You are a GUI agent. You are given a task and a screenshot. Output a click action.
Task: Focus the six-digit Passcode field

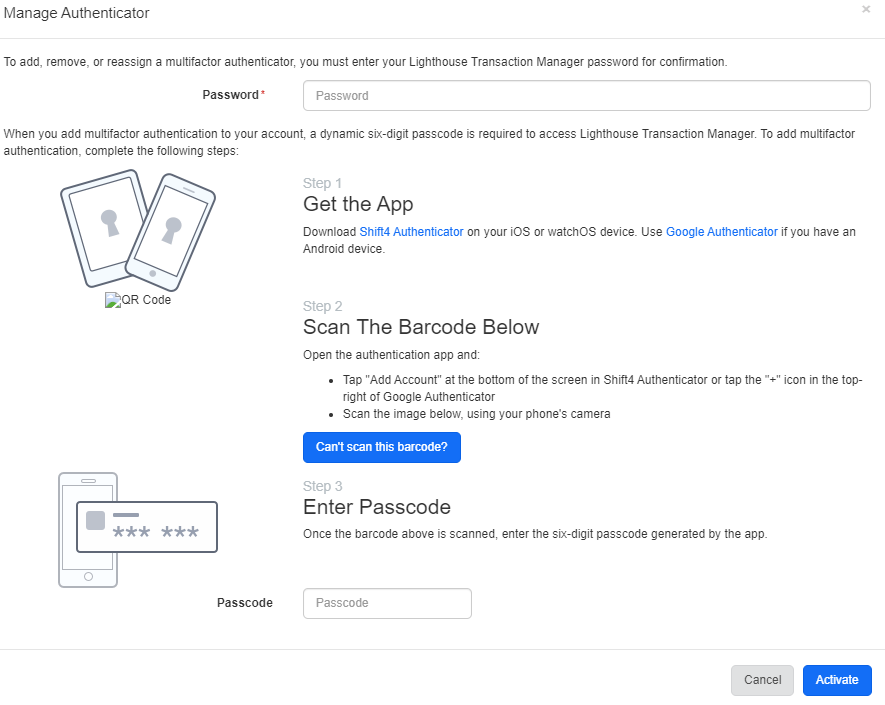pos(386,603)
